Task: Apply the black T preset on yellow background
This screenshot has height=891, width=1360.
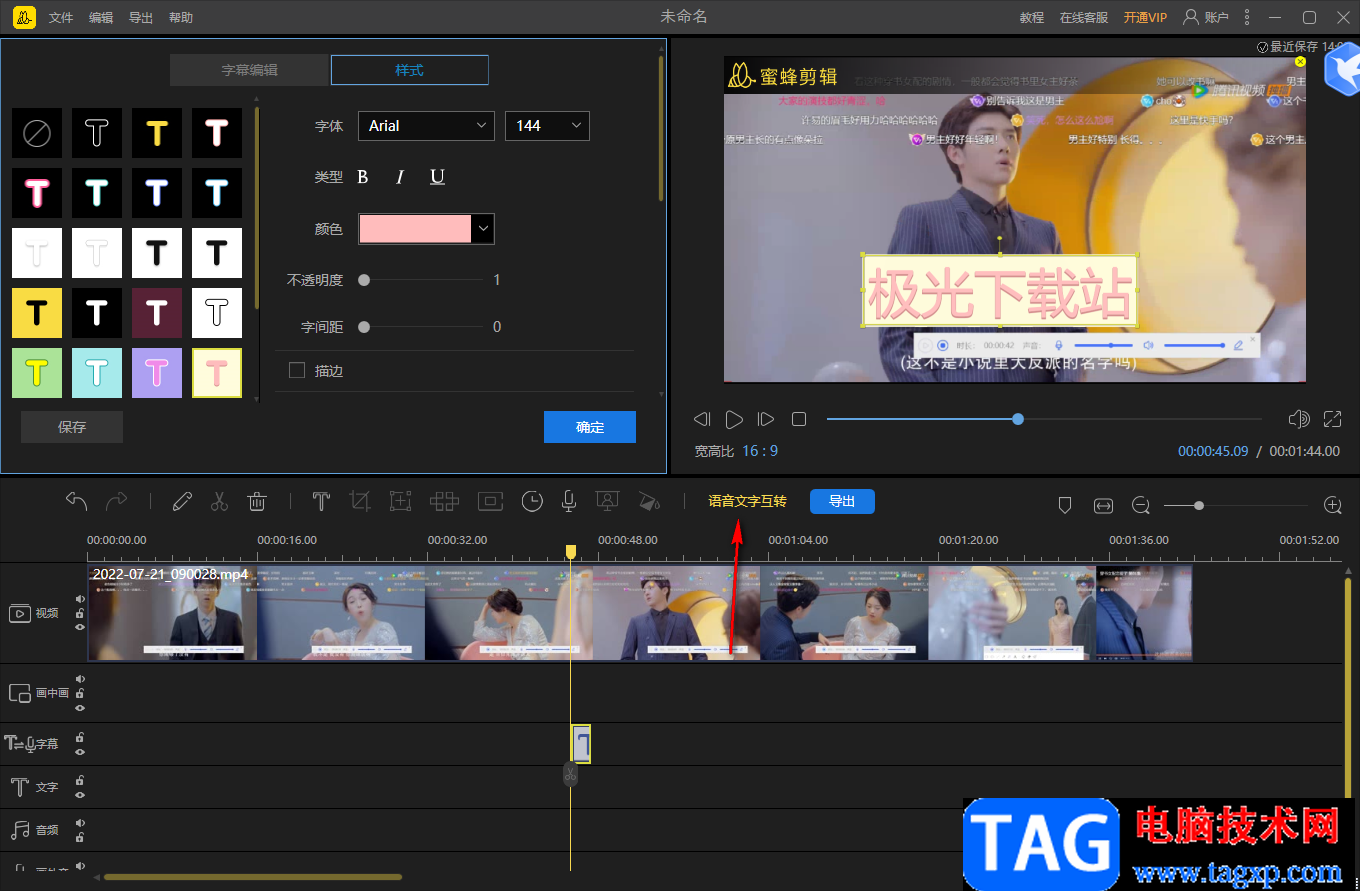Action: 37,313
